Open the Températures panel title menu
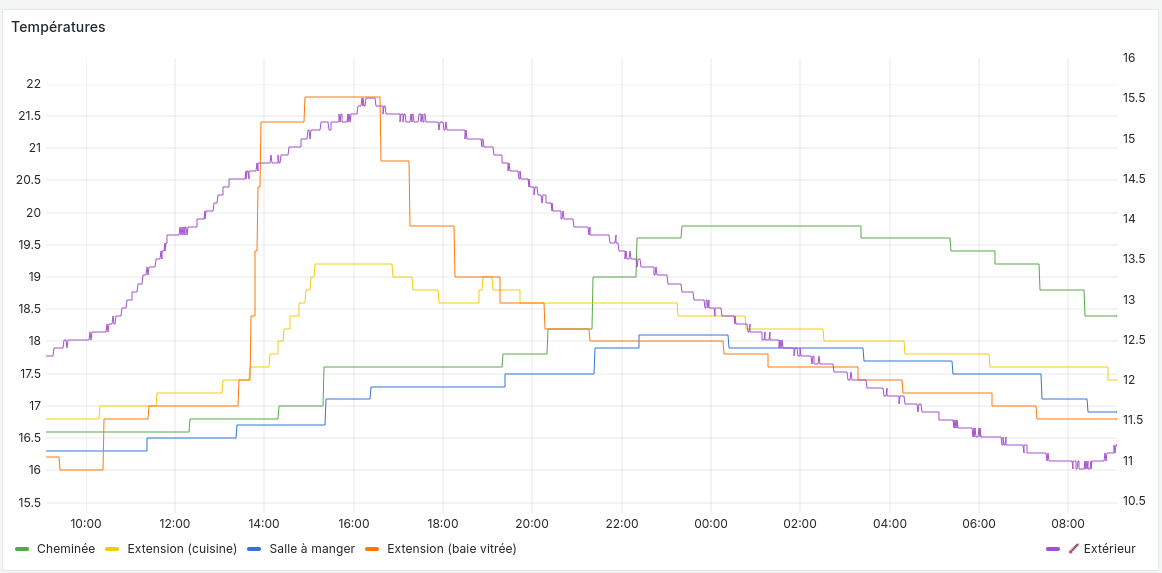This screenshot has height=573, width=1162. (58, 27)
